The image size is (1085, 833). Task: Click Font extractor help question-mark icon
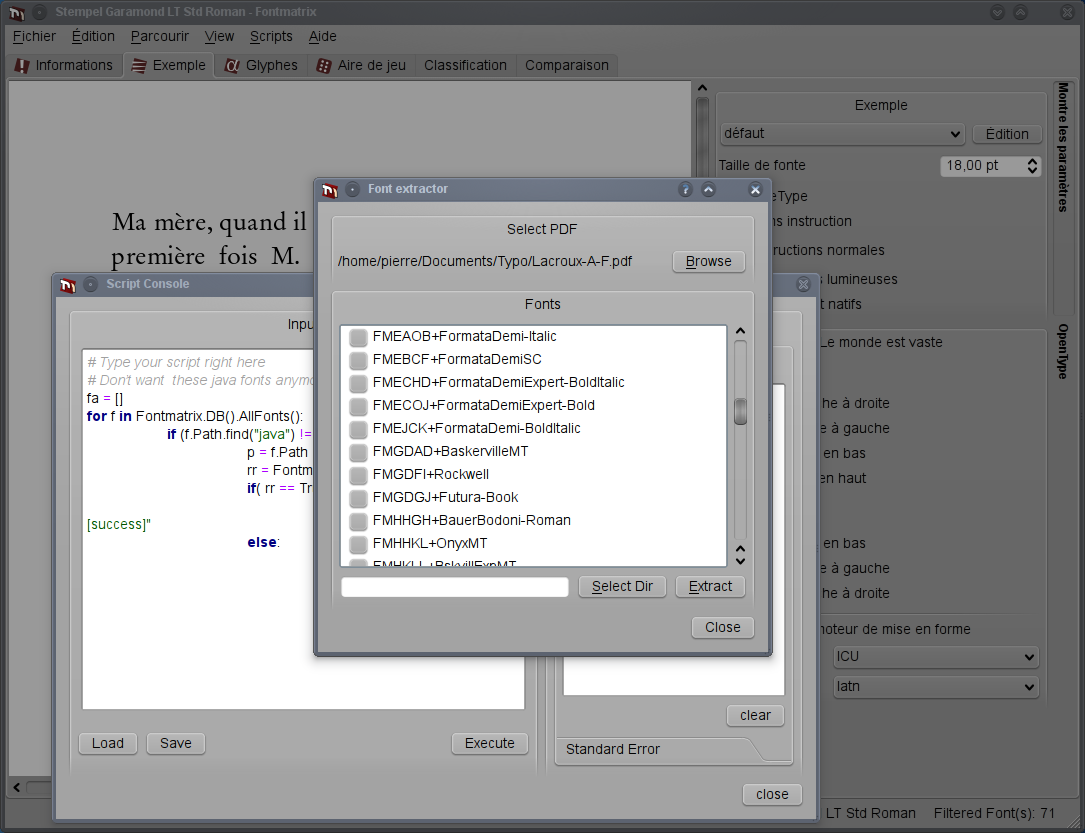[685, 189]
